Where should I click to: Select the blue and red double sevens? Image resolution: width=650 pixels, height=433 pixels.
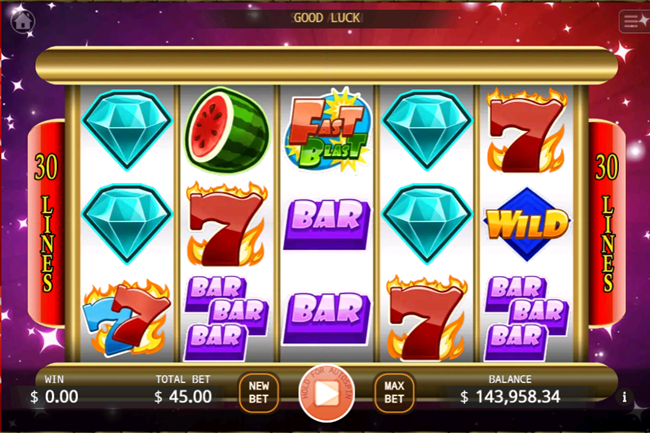126,318
